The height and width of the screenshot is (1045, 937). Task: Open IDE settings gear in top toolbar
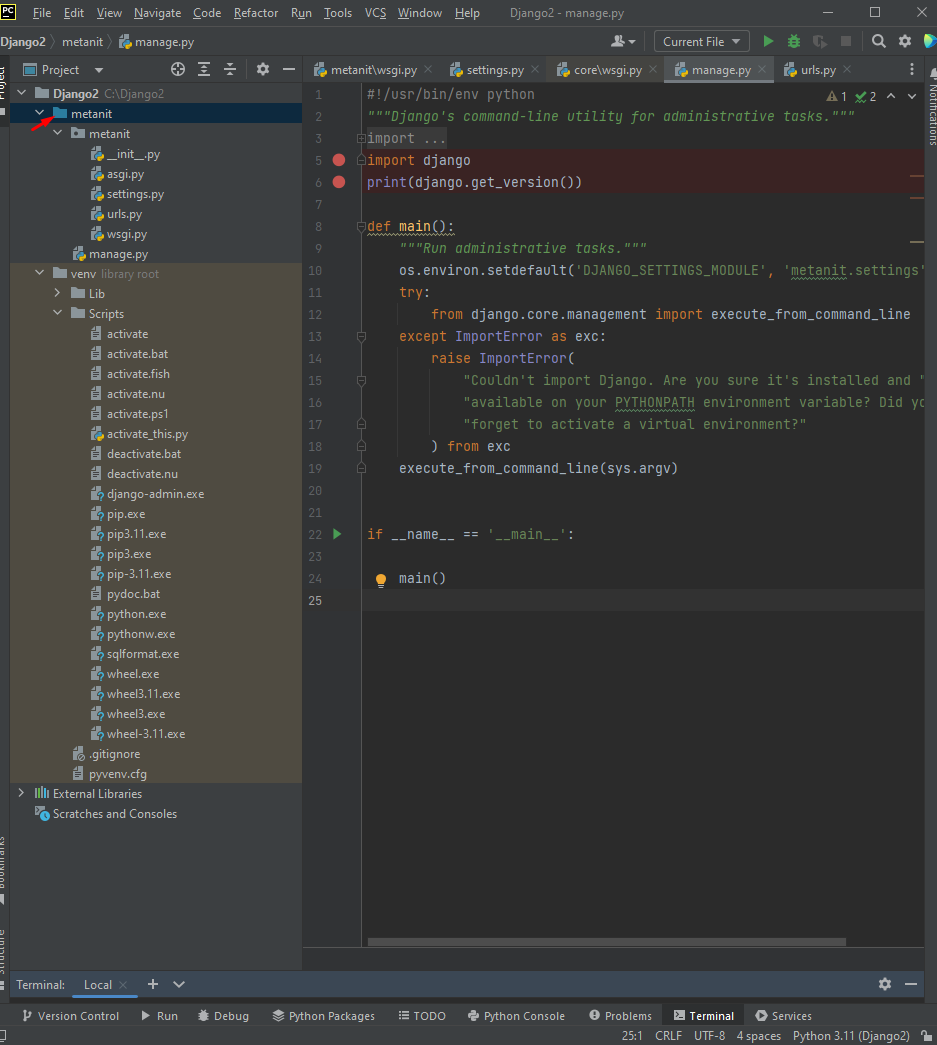[x=904, y=41]
